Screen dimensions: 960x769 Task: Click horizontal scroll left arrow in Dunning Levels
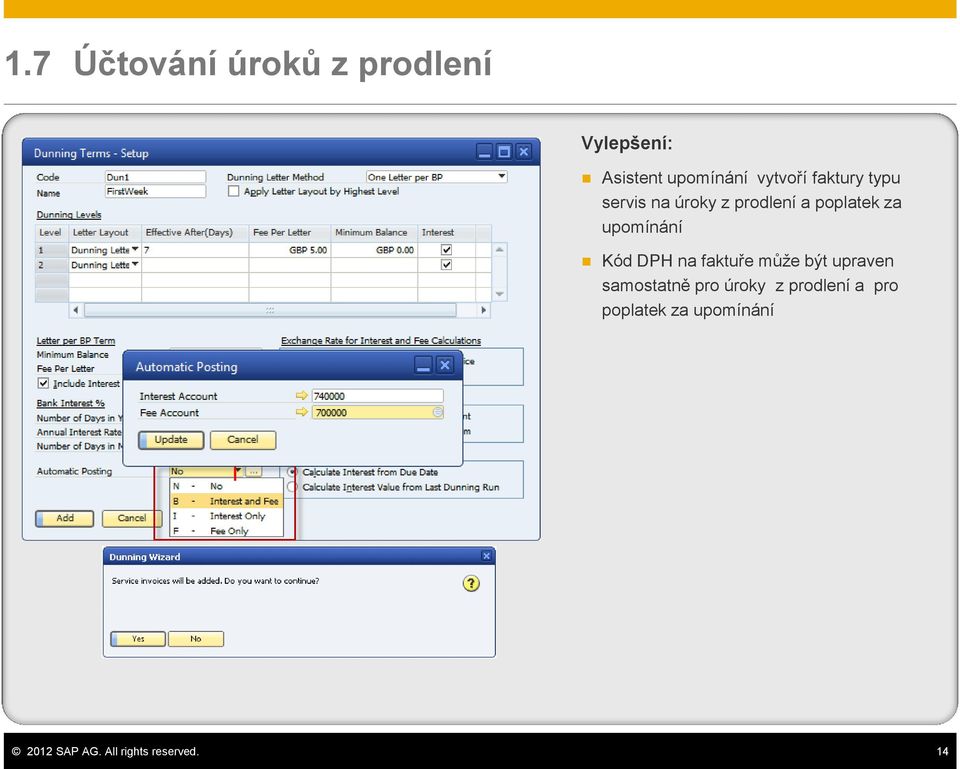(75, 310)
